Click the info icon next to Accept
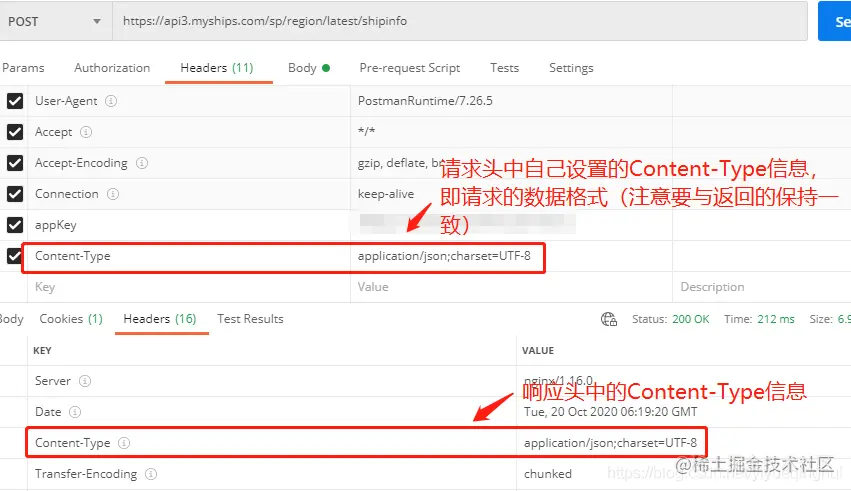The width and height of the screenshot is (851, 491). point(86,132)
